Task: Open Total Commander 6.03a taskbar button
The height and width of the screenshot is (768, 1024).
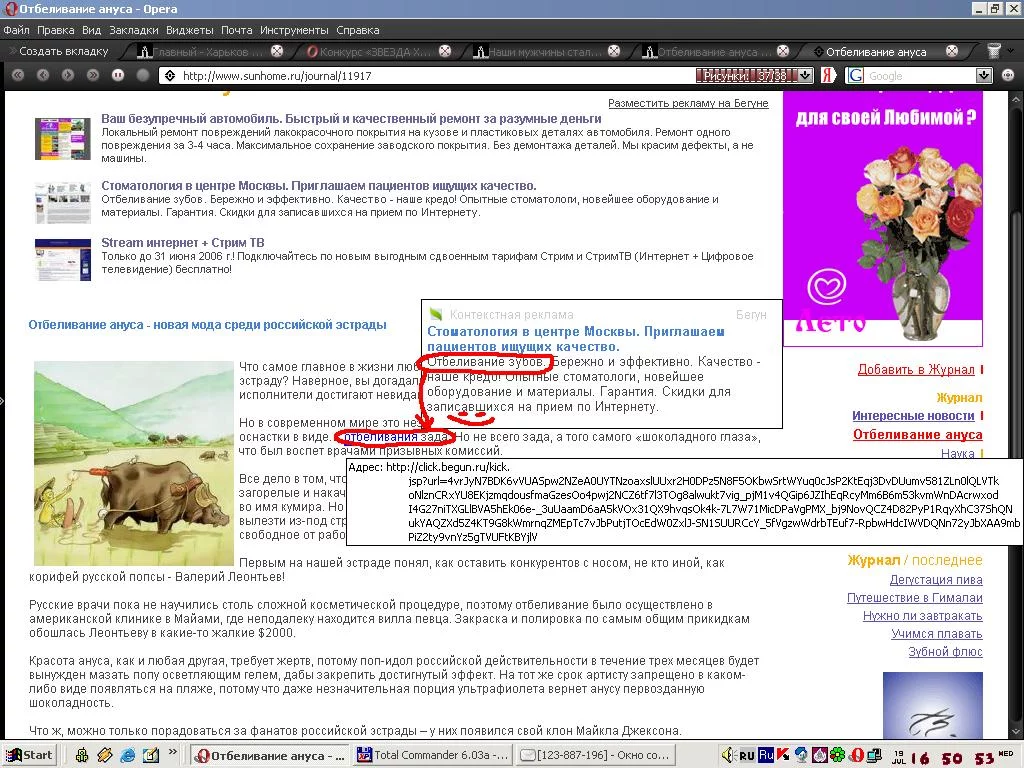Action: (432, 755)
